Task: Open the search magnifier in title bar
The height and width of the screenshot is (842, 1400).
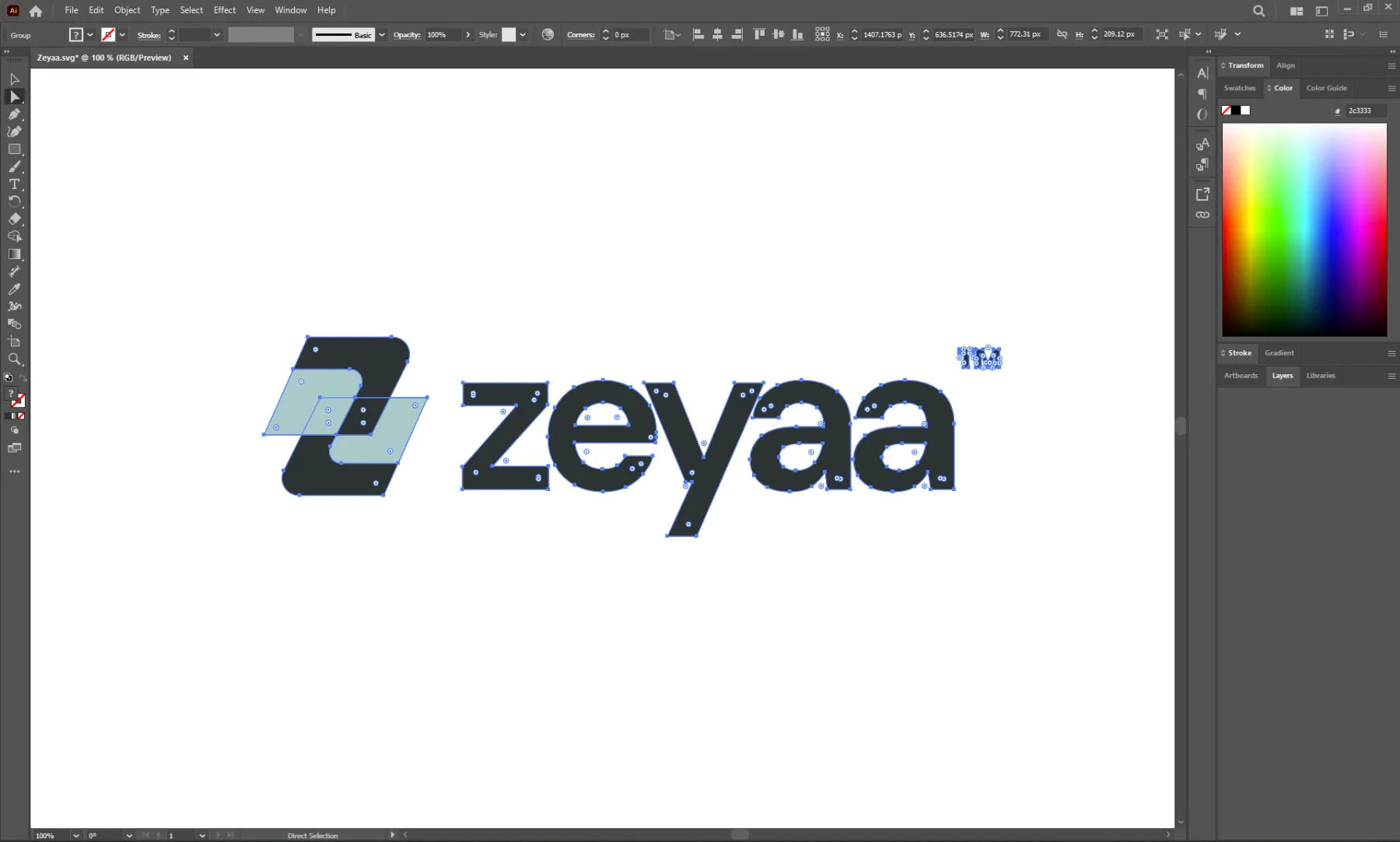Action: pos(1258,11)
